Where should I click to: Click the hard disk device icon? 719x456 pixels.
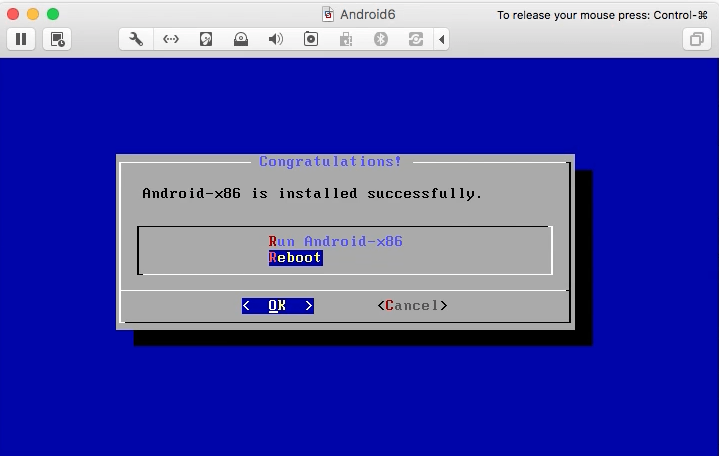point(206,39)
